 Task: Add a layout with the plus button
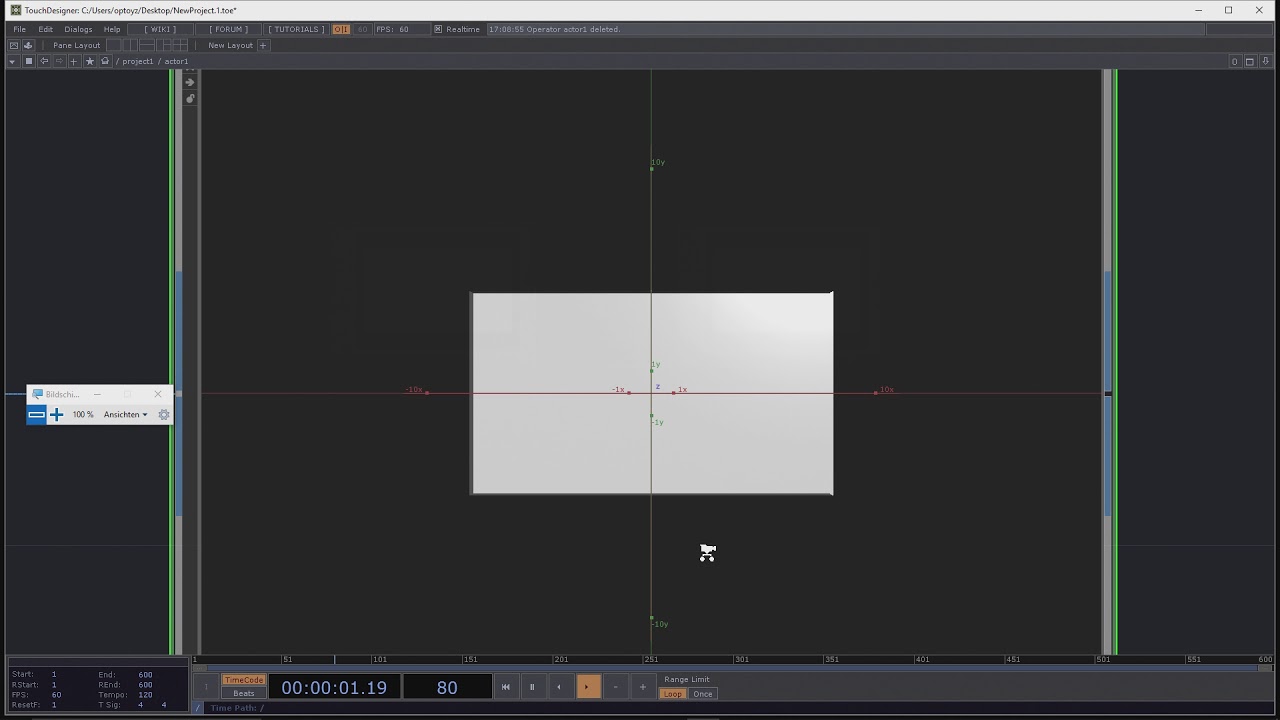click(x=263, y=45)
